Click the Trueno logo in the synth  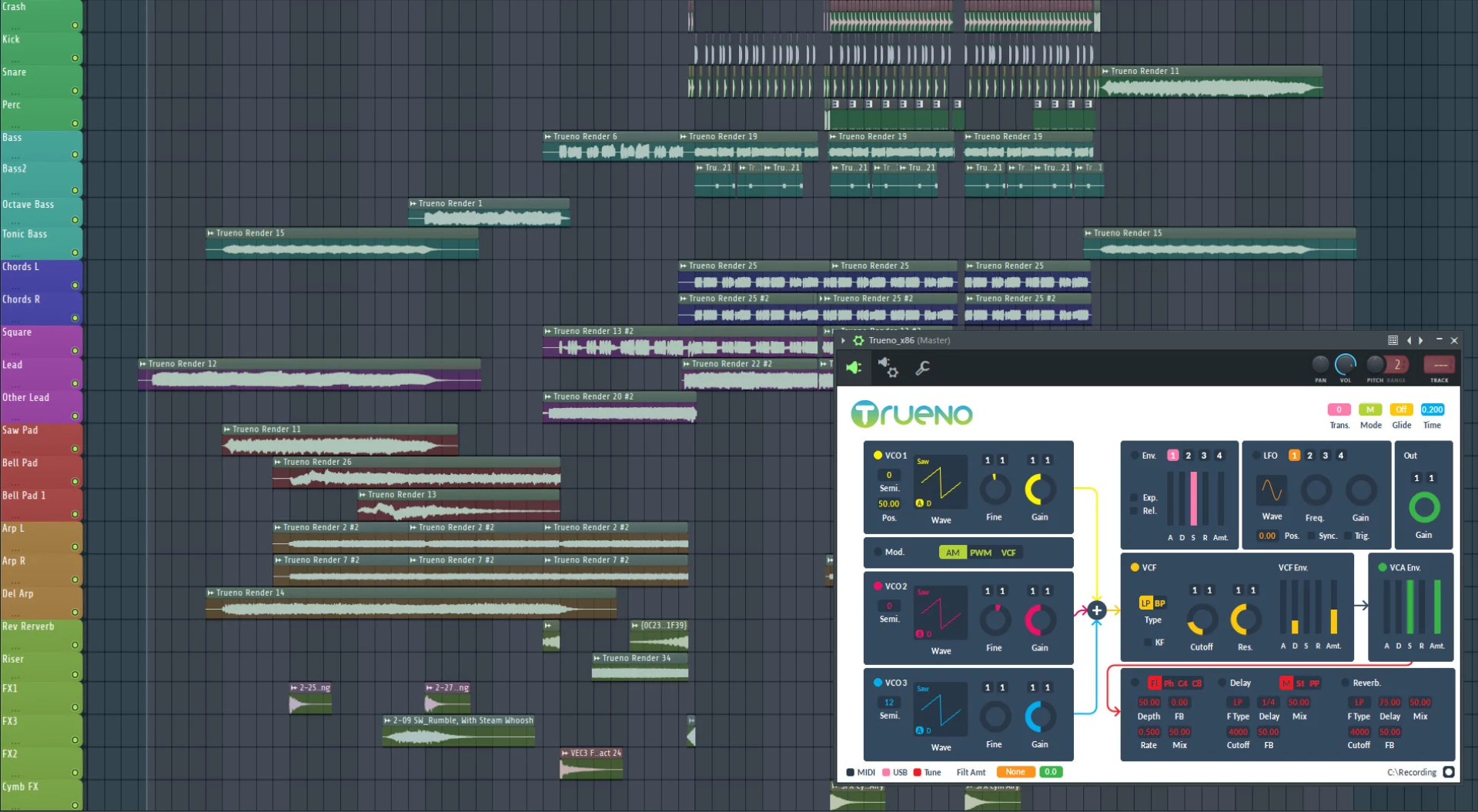[911, 414]
